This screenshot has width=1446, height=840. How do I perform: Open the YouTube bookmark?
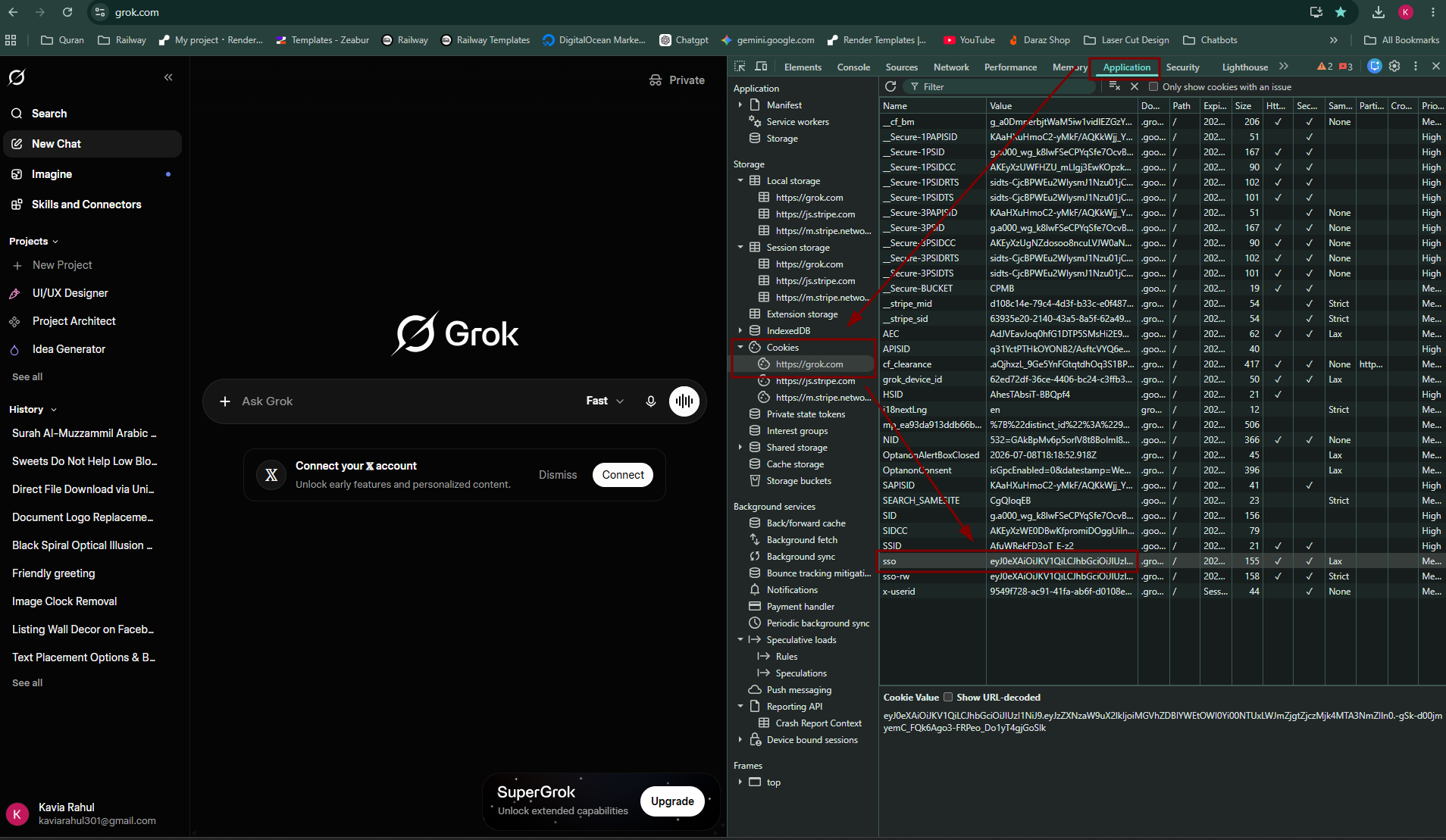[969, 40]
